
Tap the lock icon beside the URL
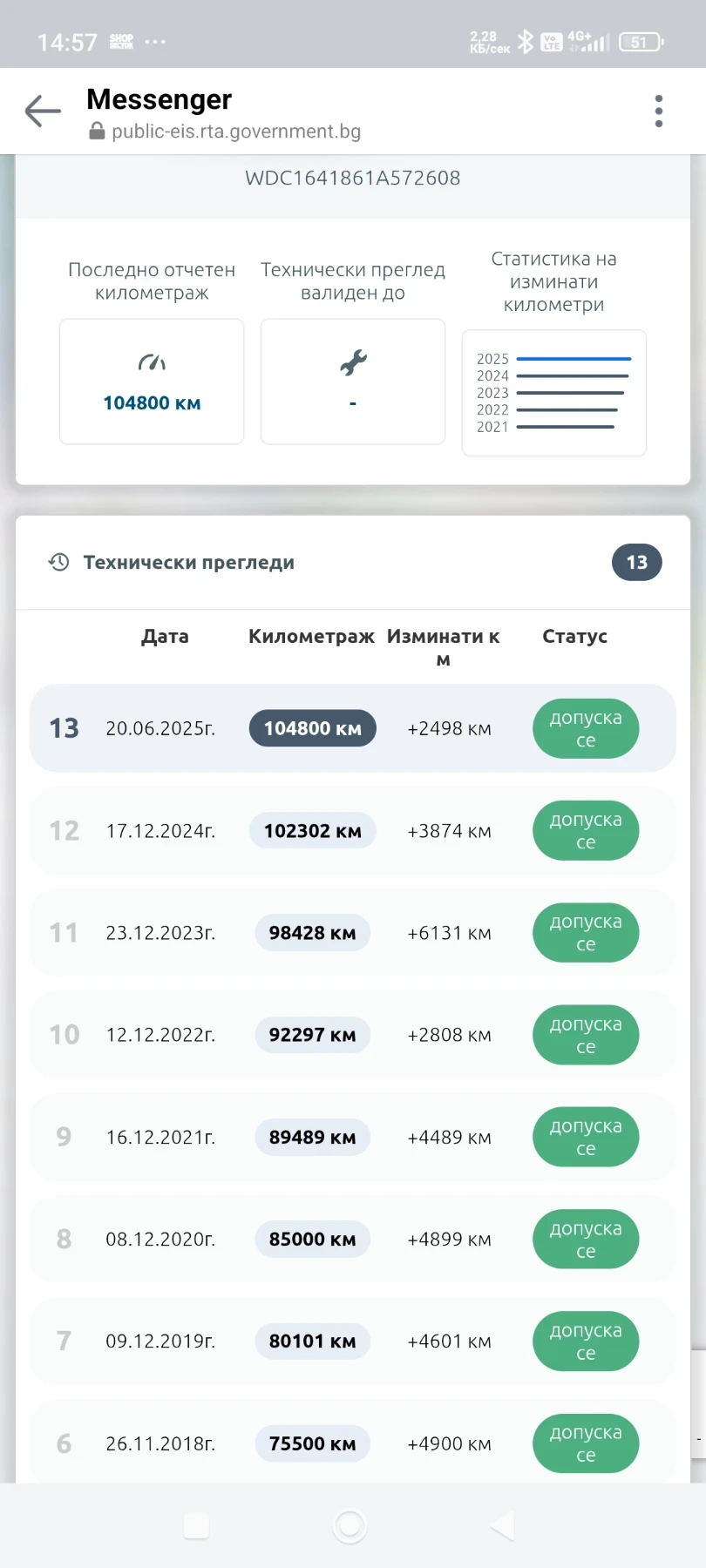click(x=97, y=132)
